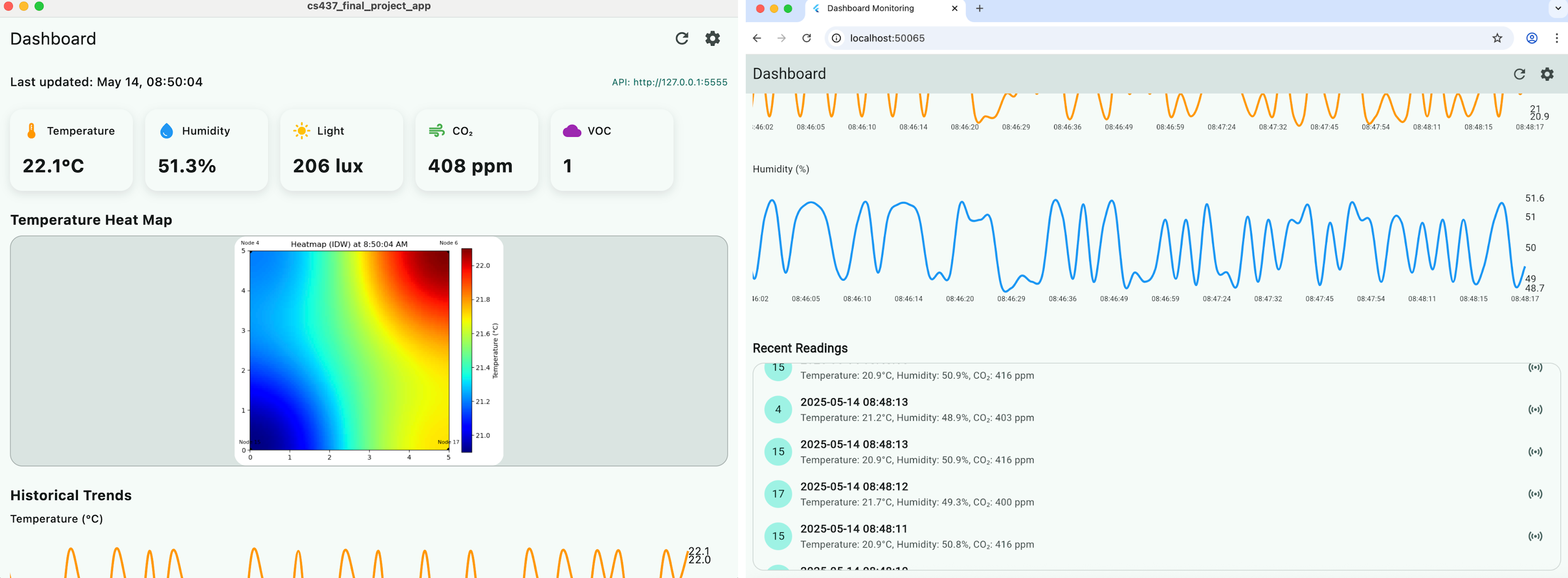1568x578 pixels.
Task: Open settings gear in desktop app Dashboard
Action: click(x=712, y=38)
